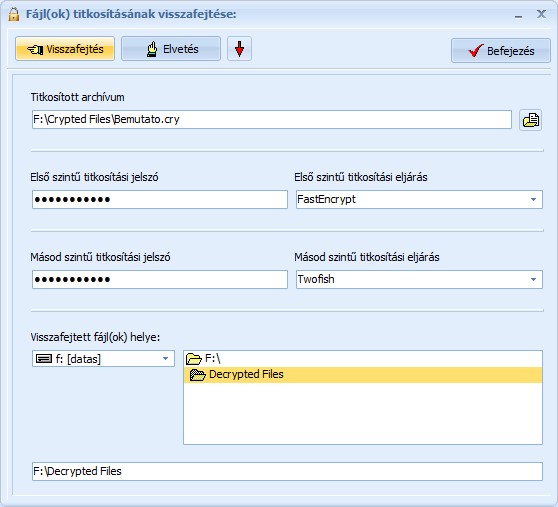This screenshot has height=507, width=558.
Task: Click the open folder icon beside F:\
Action: click(194, 359)
